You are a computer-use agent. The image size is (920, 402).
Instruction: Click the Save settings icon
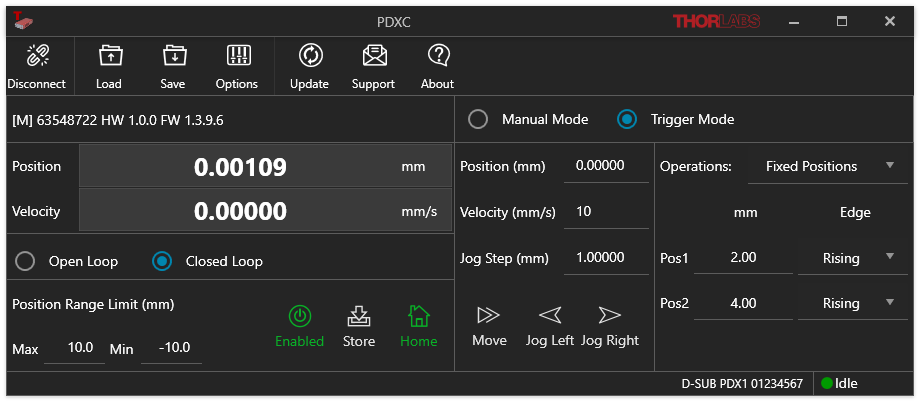174,56
